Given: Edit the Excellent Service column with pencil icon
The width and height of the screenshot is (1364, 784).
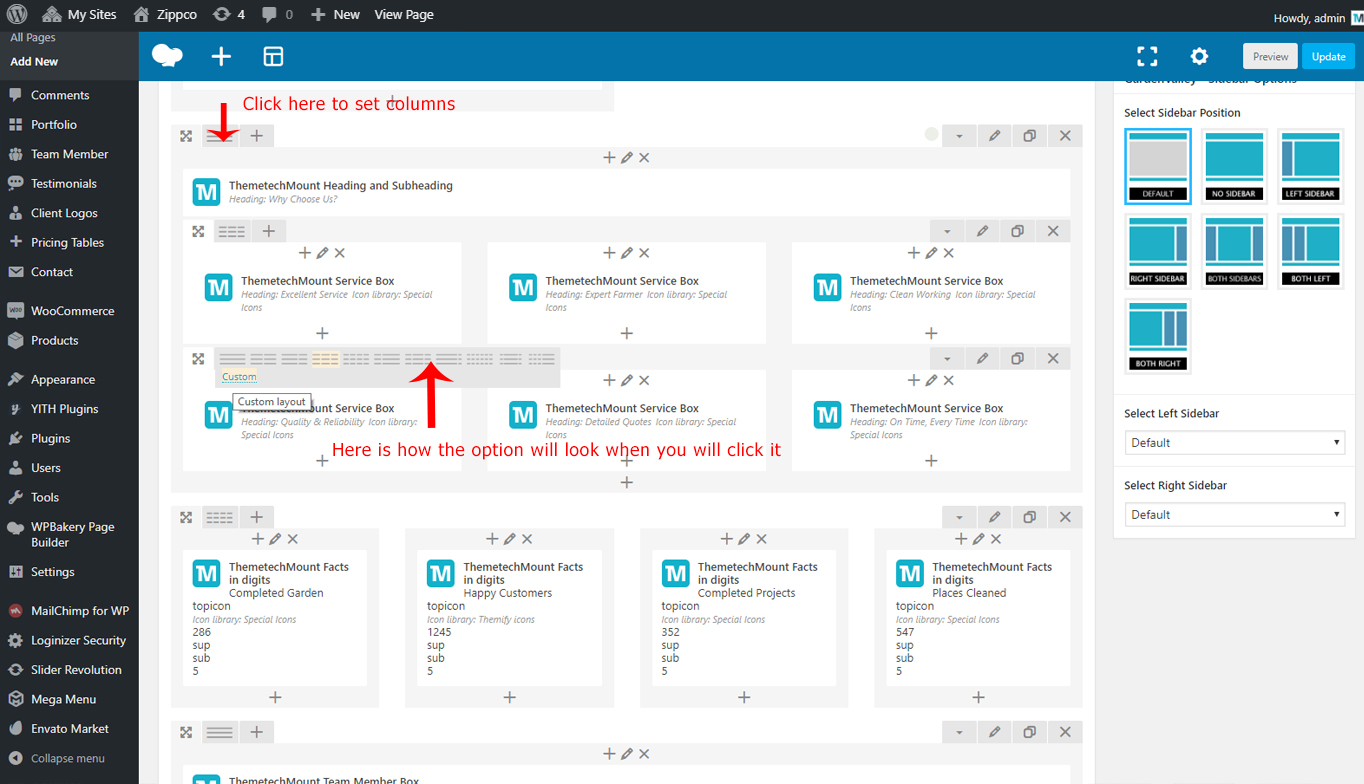Looking at the screenshot, I should click(x=322, y=253).
